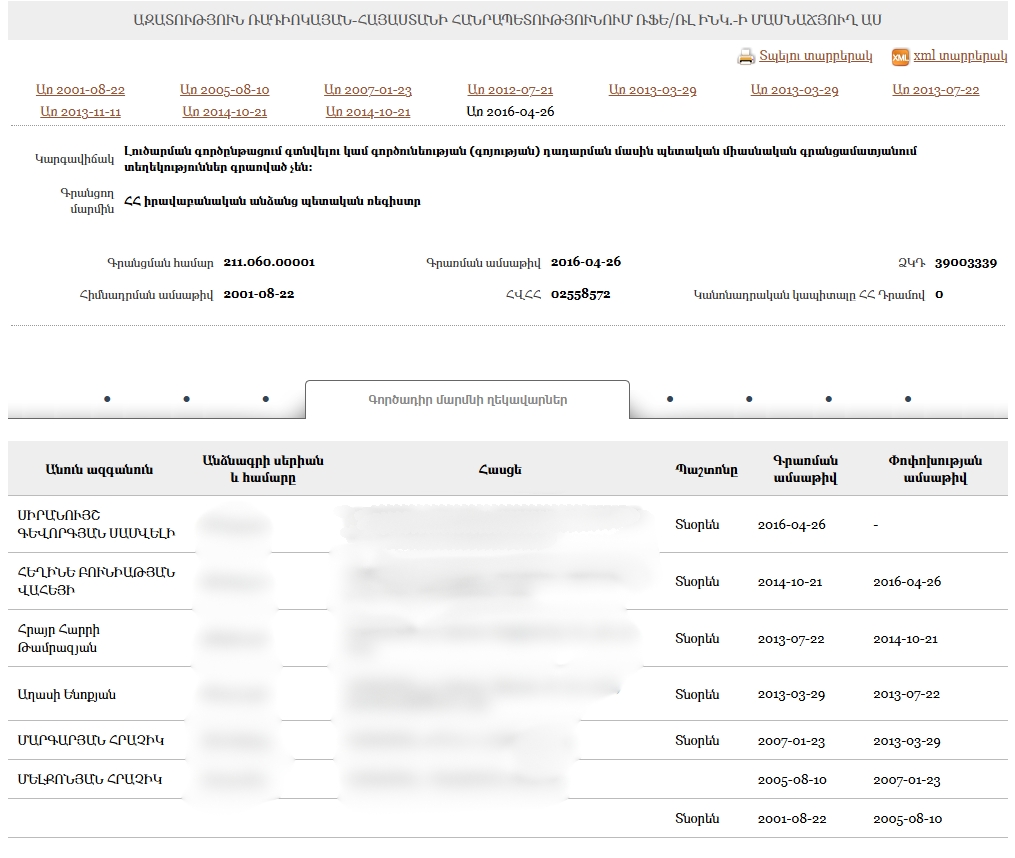Go to the 'Առ 2007-01-23' record version
This screenshot has width=1015, height=858.
pyautogui.click(x=368, y=90)
